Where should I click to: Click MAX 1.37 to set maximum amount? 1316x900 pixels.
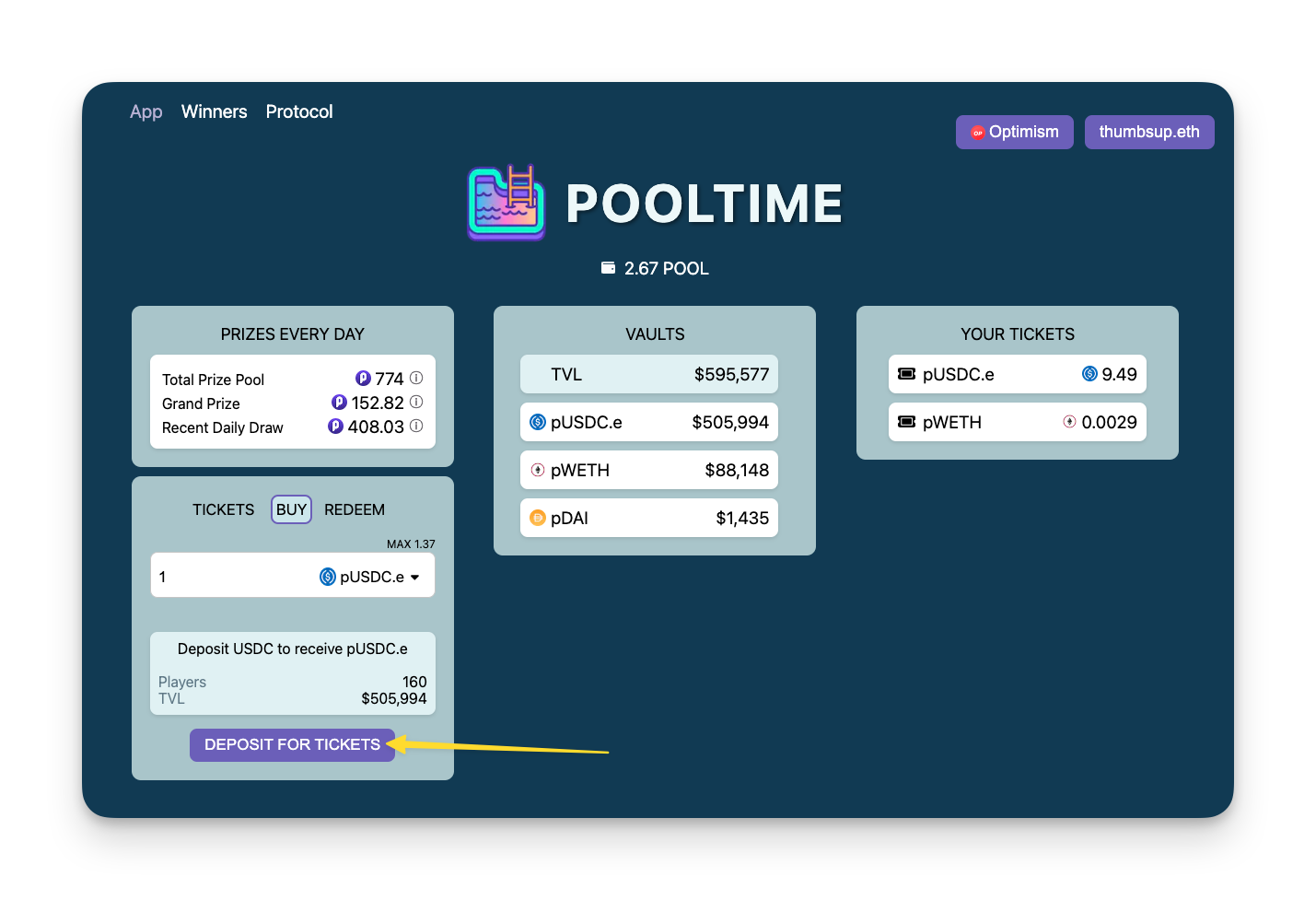(x=411, y=544)
